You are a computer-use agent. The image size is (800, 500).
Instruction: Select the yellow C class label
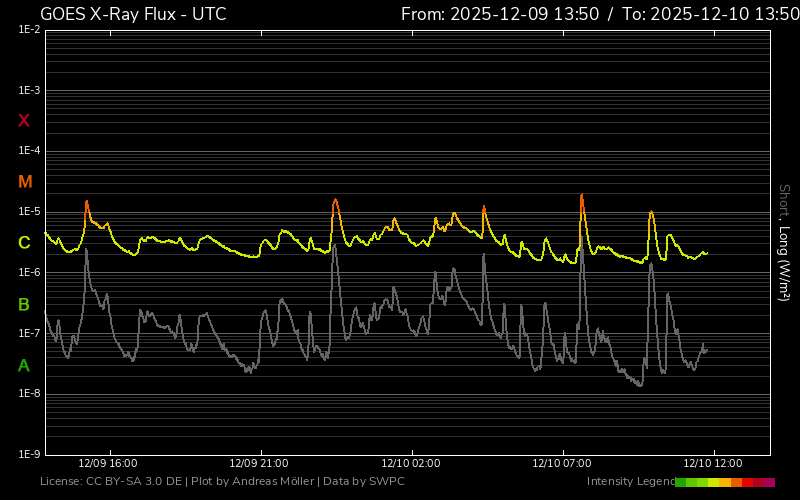pyautogui.click(x=24, y=243)
